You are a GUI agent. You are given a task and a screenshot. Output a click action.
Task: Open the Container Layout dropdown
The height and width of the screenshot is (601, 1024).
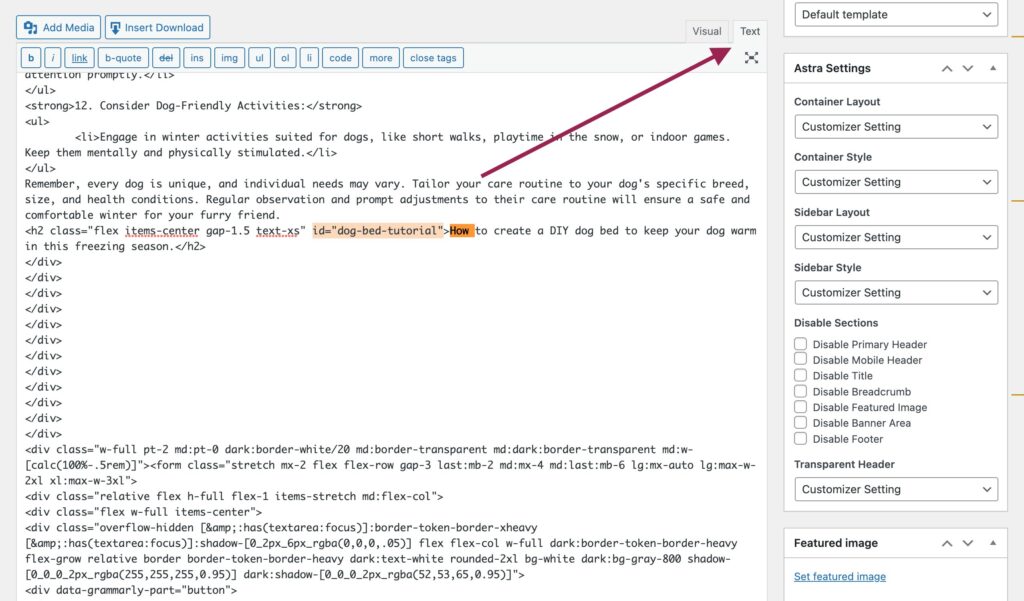[896, 127]
